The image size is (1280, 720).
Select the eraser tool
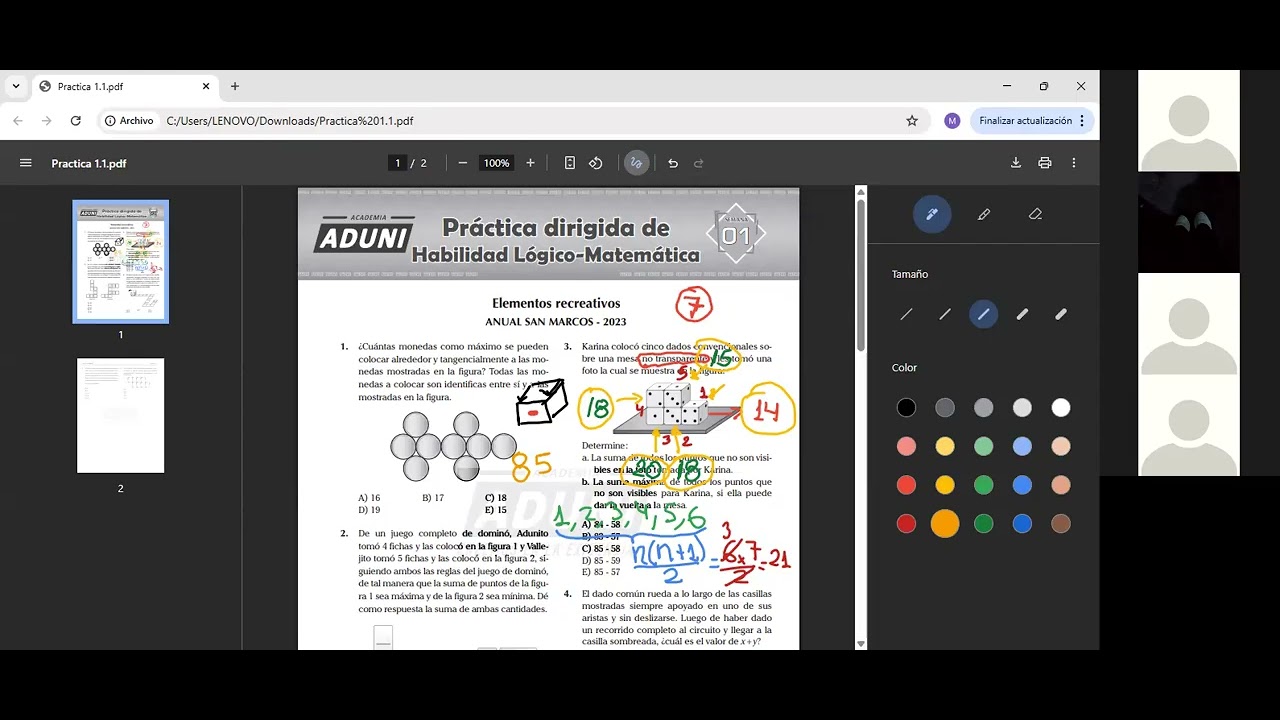pos(1035,214)
